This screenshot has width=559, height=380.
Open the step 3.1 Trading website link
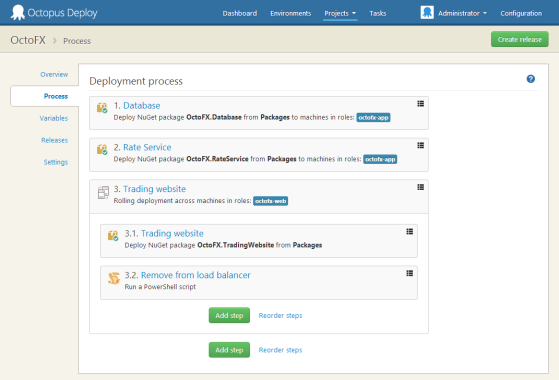172,233
